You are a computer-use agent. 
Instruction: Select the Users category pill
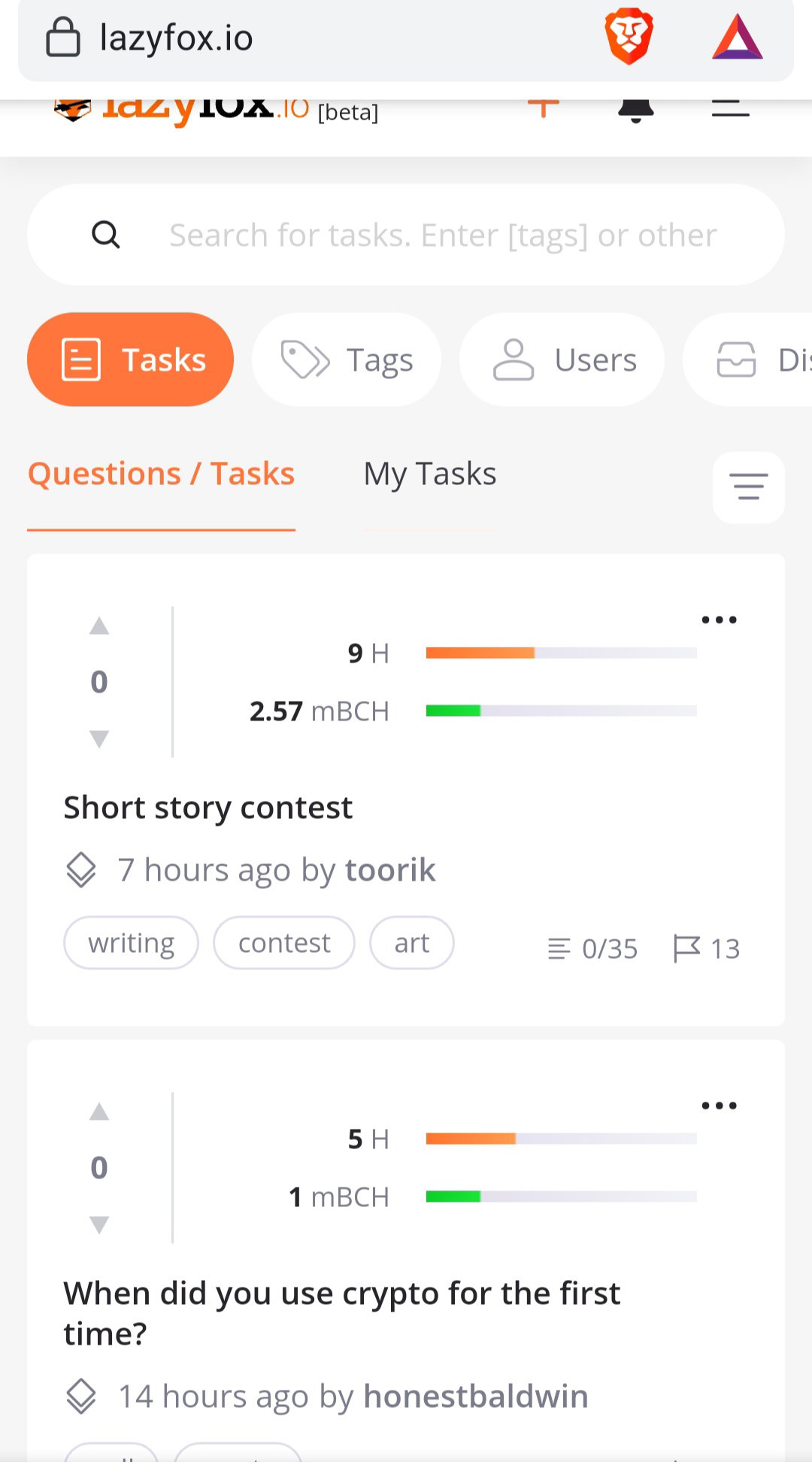click(562, 359)
